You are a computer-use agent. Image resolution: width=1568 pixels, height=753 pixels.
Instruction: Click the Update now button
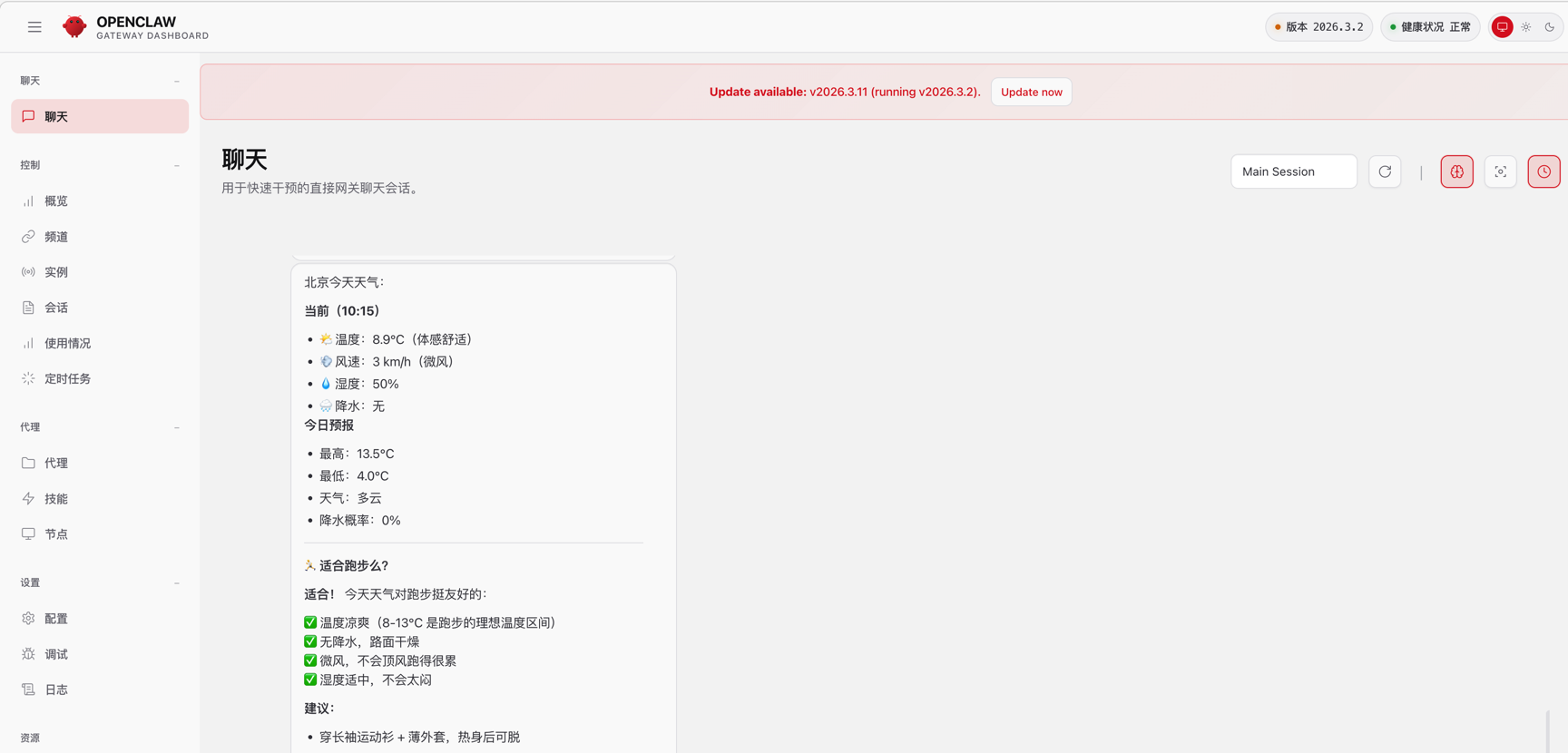(1031, 92)
